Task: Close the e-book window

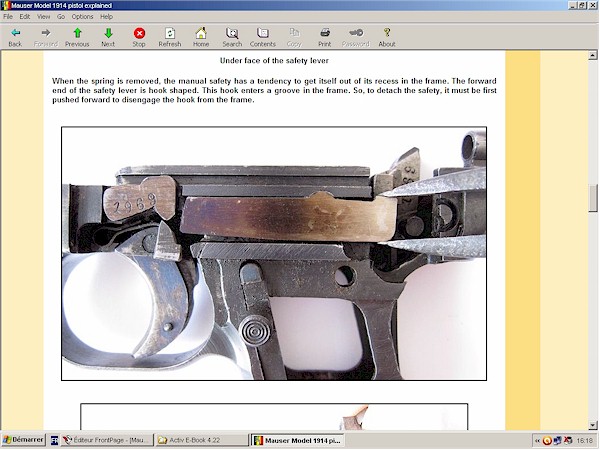Action: pyautogui.click(x=592, y=5)
